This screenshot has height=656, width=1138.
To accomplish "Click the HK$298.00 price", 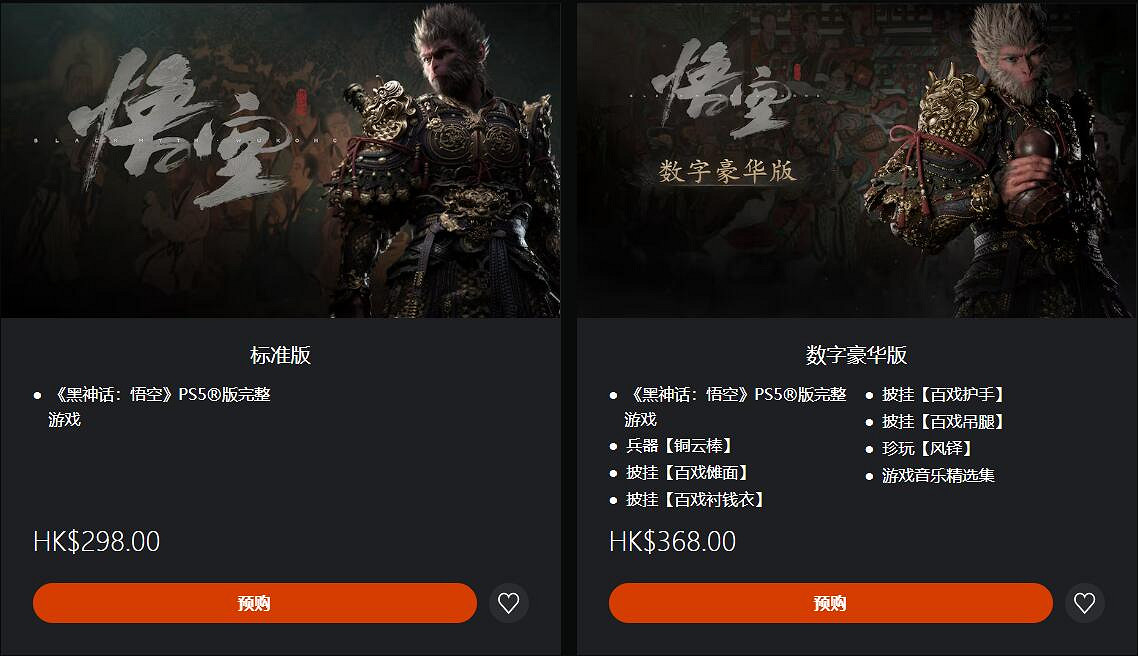I will [97, 541].
